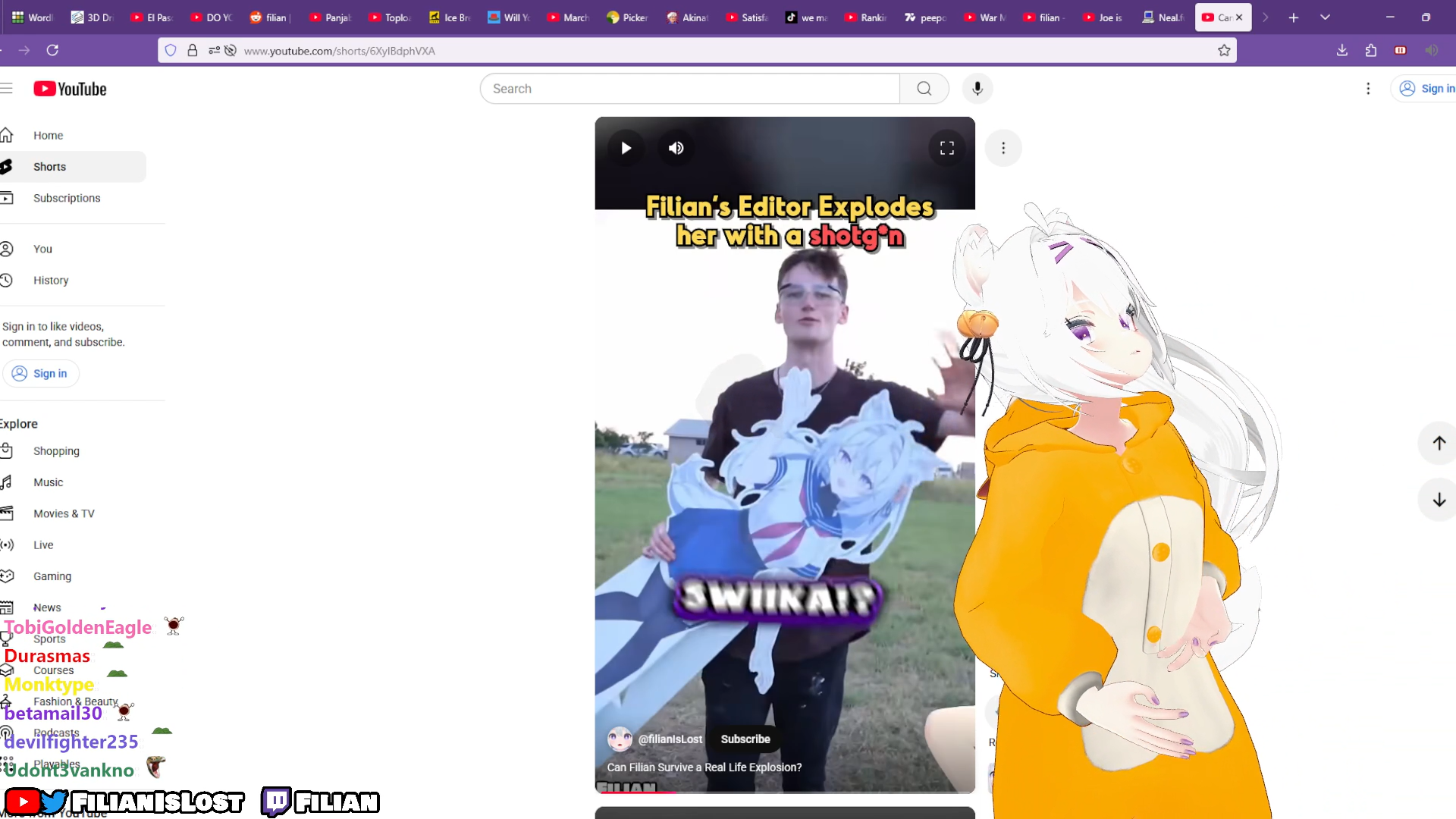Click the magnifying glass search button
The image size is (1456, 819).
pyautogui.click(x=924, y=89)
